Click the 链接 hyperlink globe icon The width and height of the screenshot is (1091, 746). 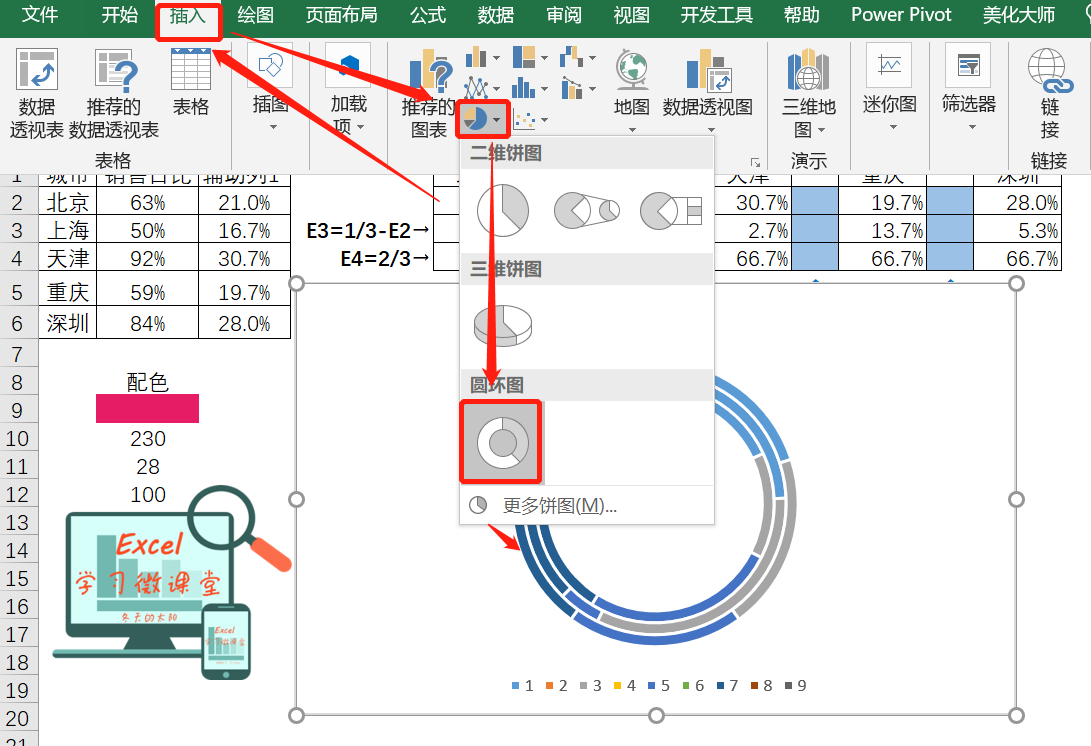1049,70
